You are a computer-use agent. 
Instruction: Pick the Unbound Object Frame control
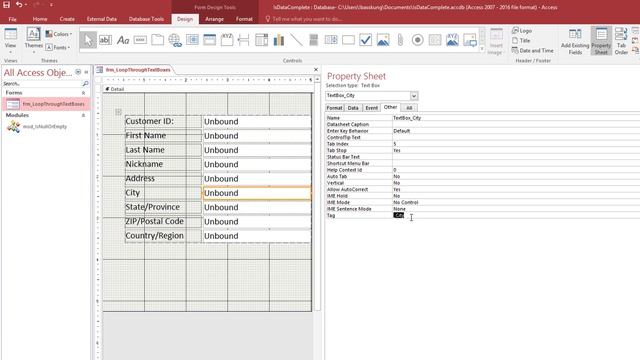(383, 40)
